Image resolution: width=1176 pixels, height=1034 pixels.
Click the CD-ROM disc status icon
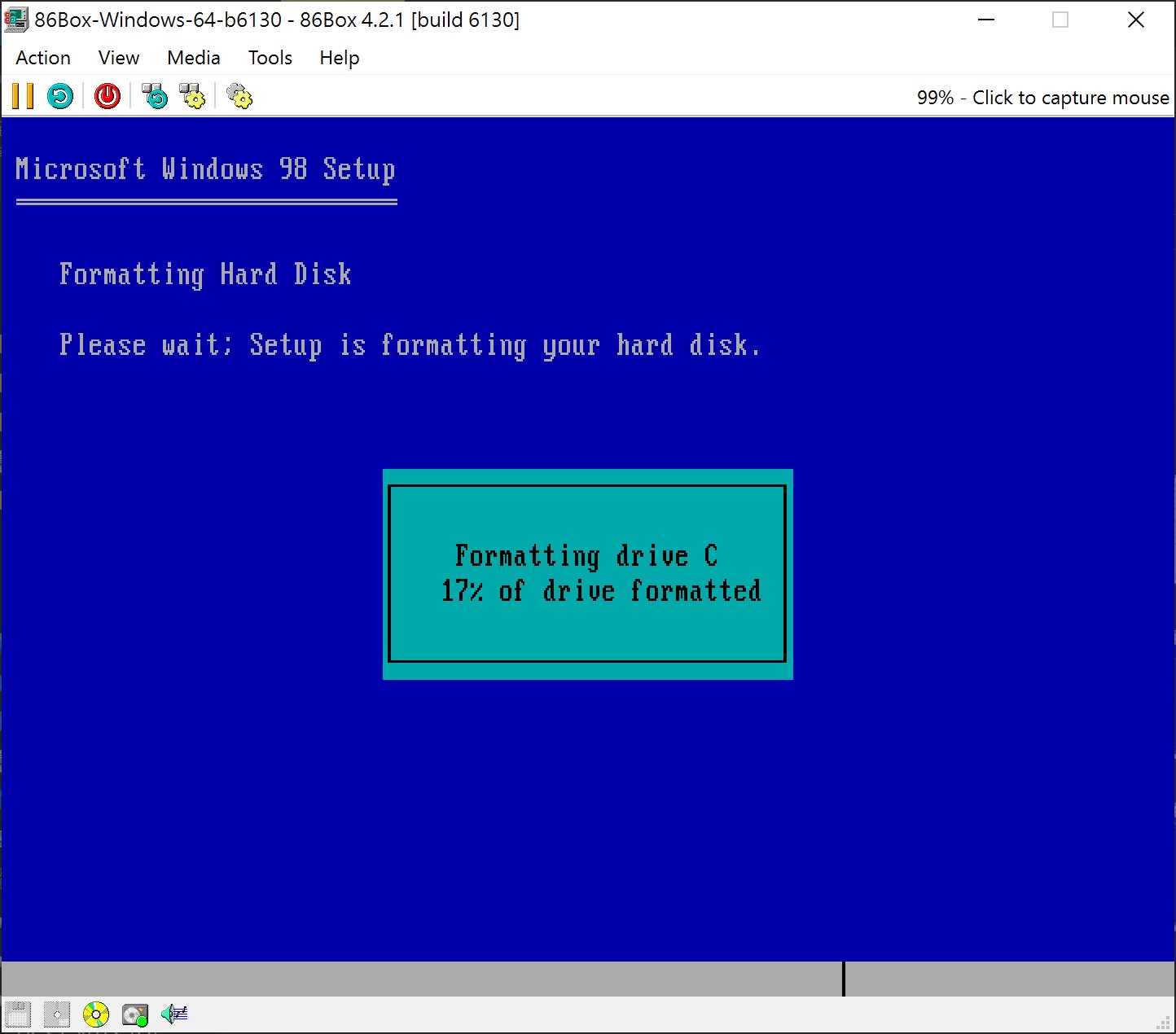click(x=96, y=1014)
